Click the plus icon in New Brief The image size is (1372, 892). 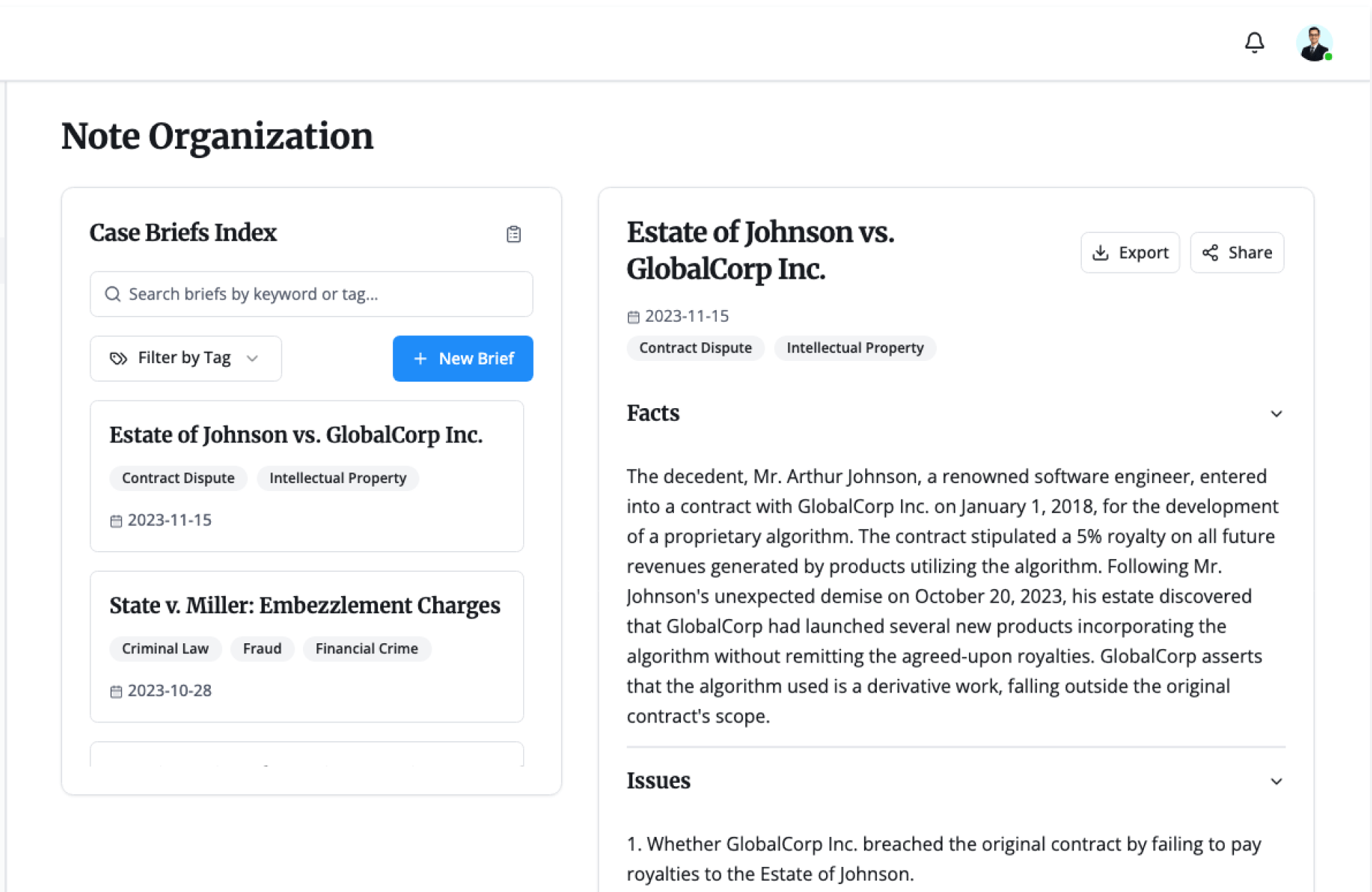[420, 358]
